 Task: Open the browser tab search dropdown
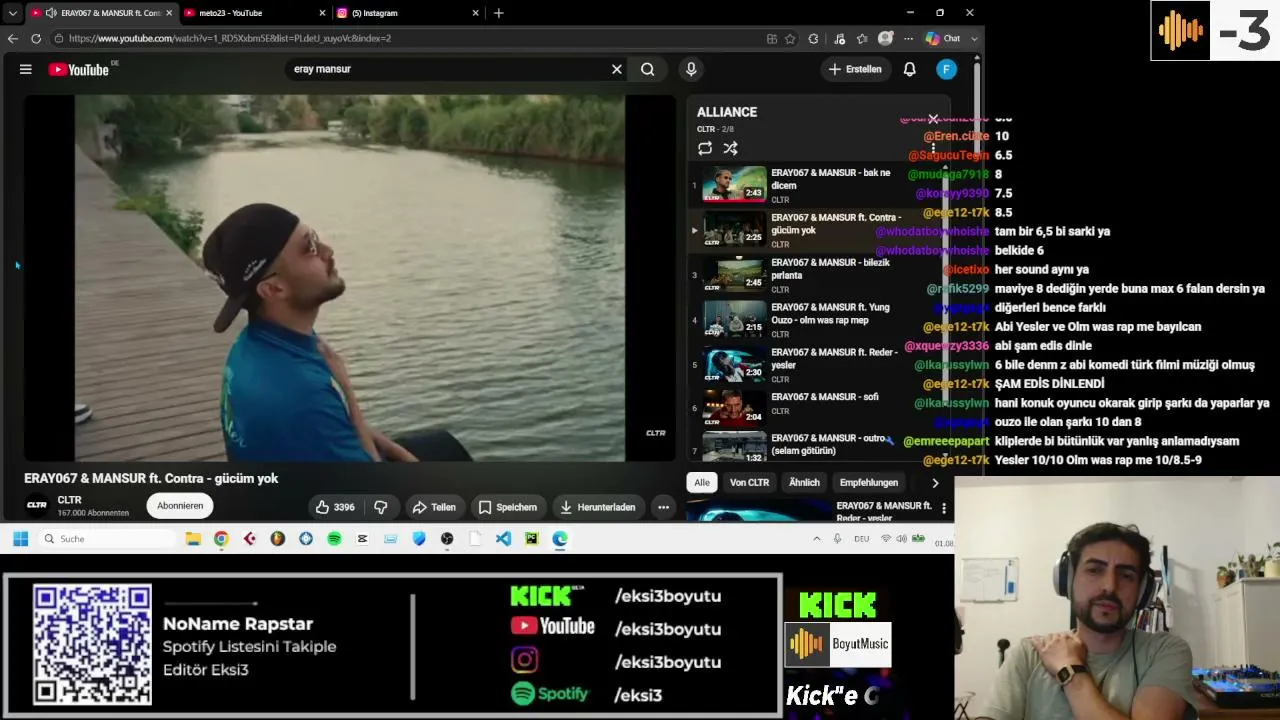[12, 13]
